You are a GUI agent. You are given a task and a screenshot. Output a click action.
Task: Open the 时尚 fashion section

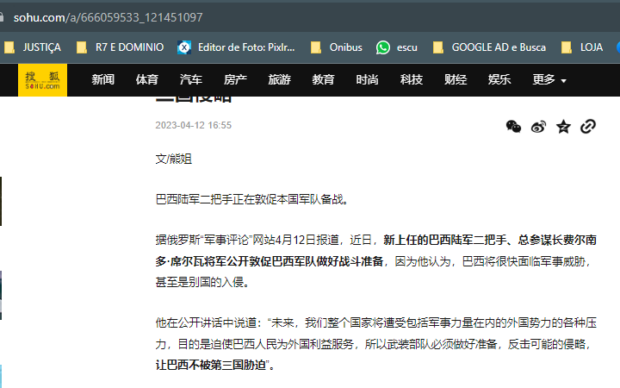367,80
